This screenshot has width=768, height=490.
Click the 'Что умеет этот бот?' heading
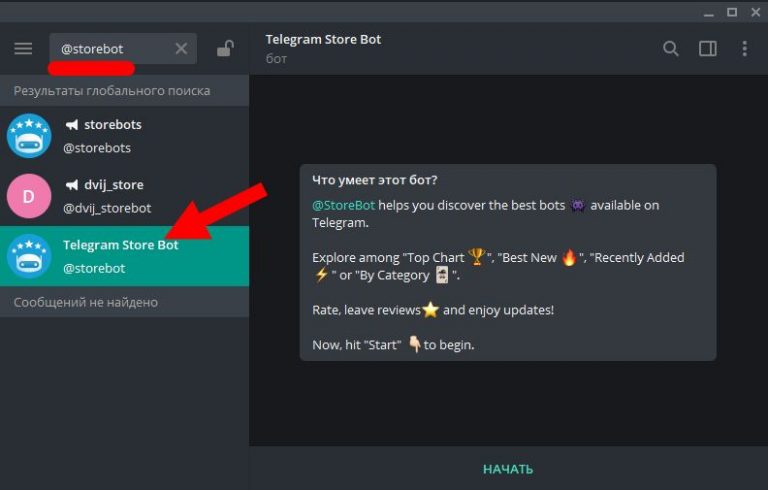(375, 180)
